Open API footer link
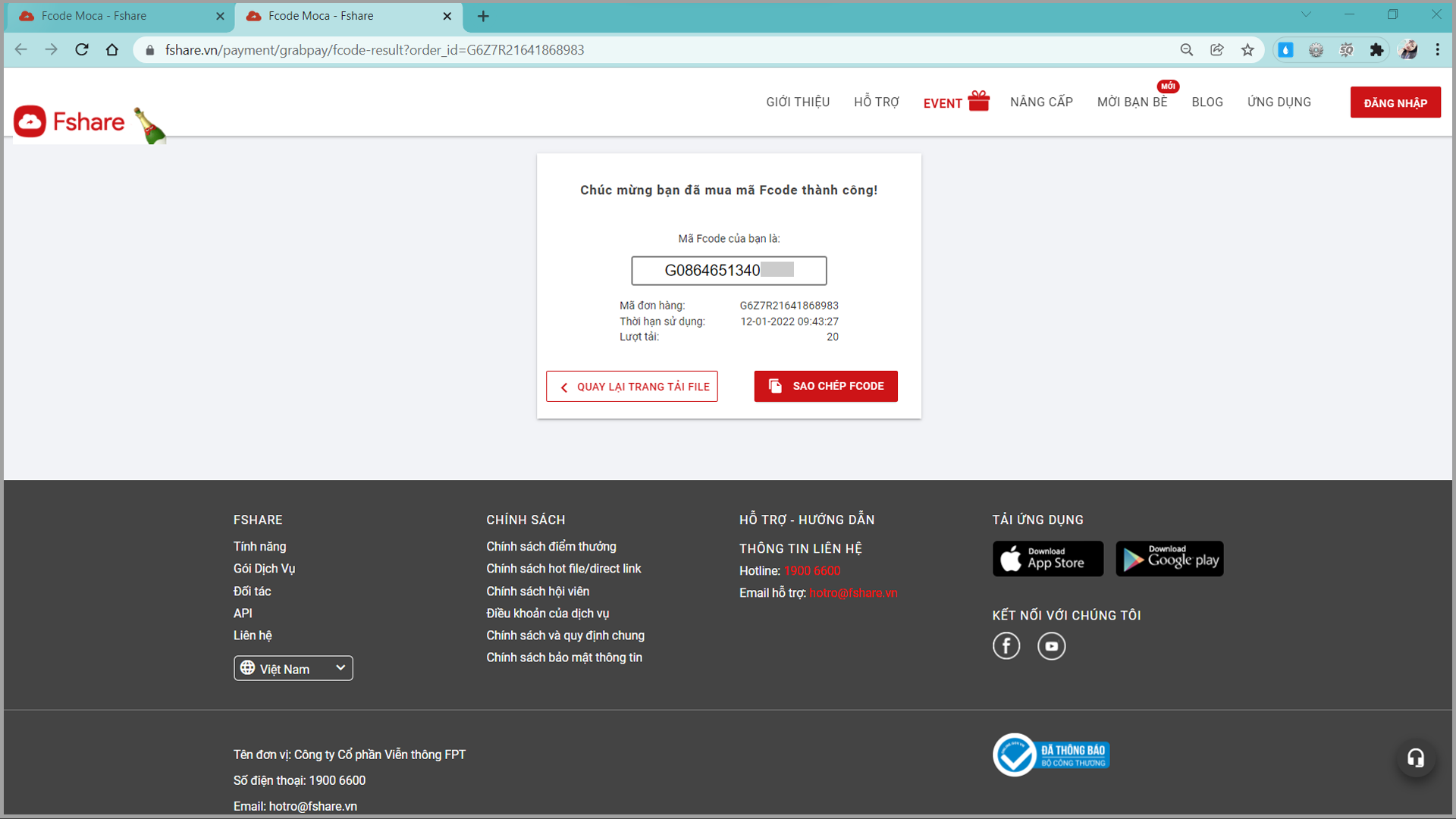 click(x=243, y=613)
